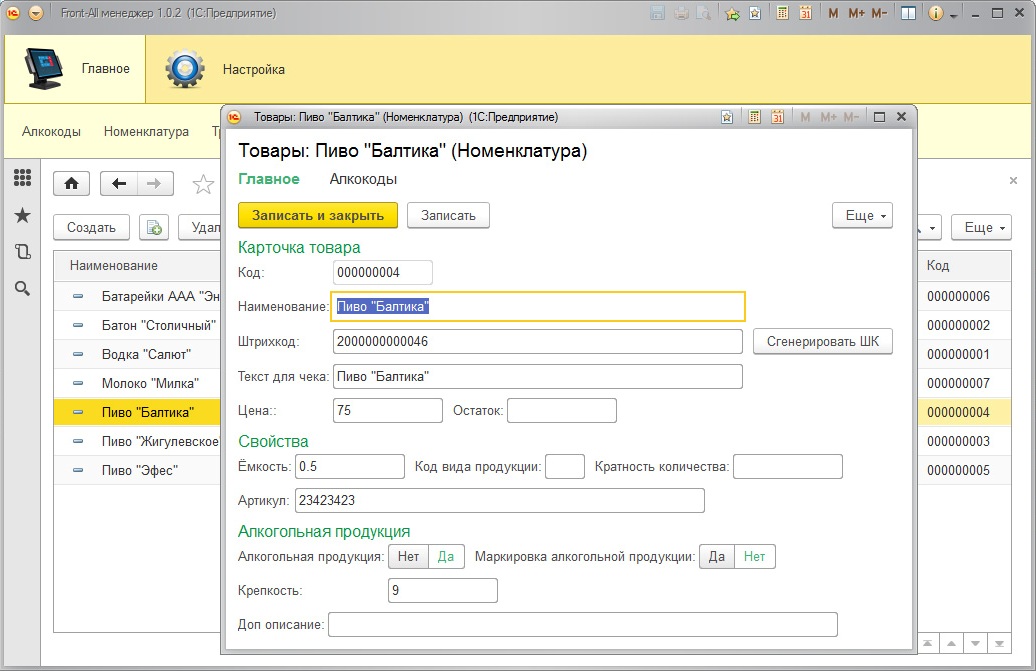Click the Штрихкод field
Viewport: 1036px width, 671px height.
click(x=538, y=341)
